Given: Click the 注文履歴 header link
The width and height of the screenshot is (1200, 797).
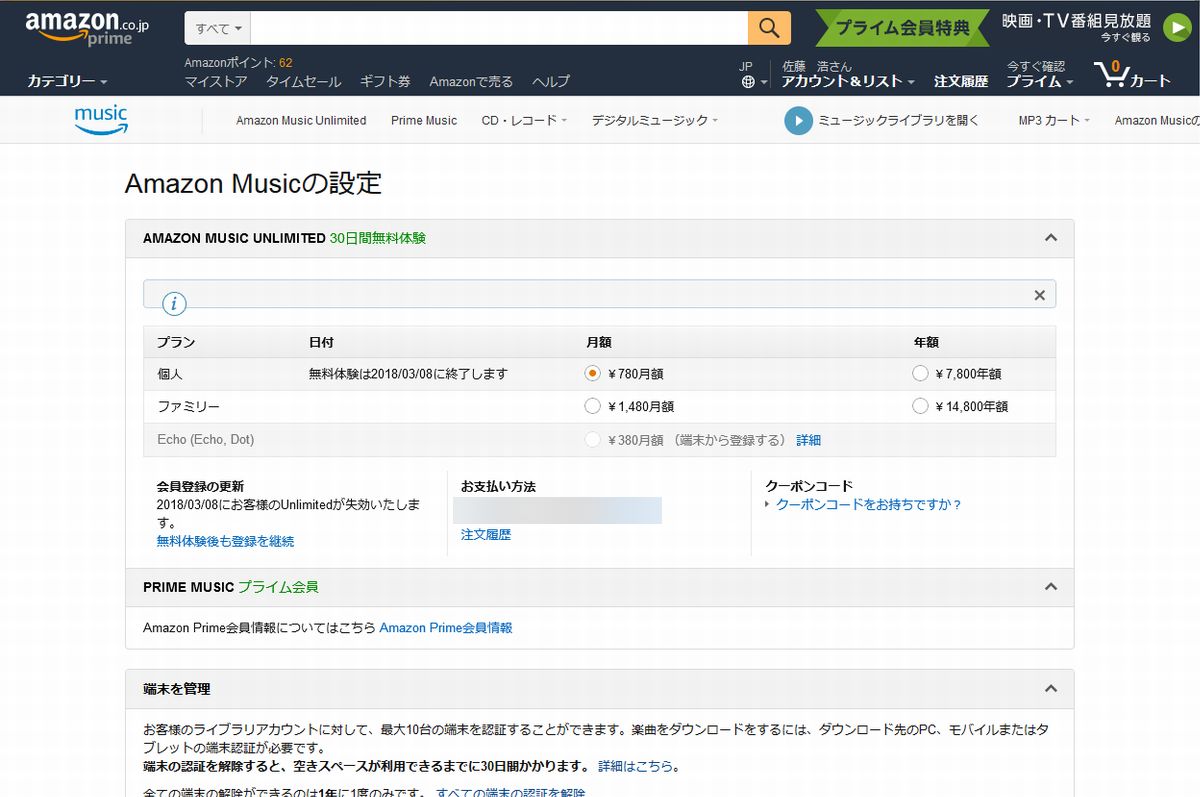Looking at the screenshot, I should pos(961,82).
